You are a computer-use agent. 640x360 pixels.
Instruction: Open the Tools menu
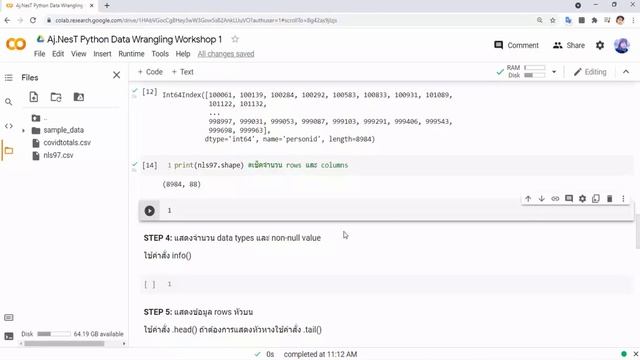click(x=160, y=54)
